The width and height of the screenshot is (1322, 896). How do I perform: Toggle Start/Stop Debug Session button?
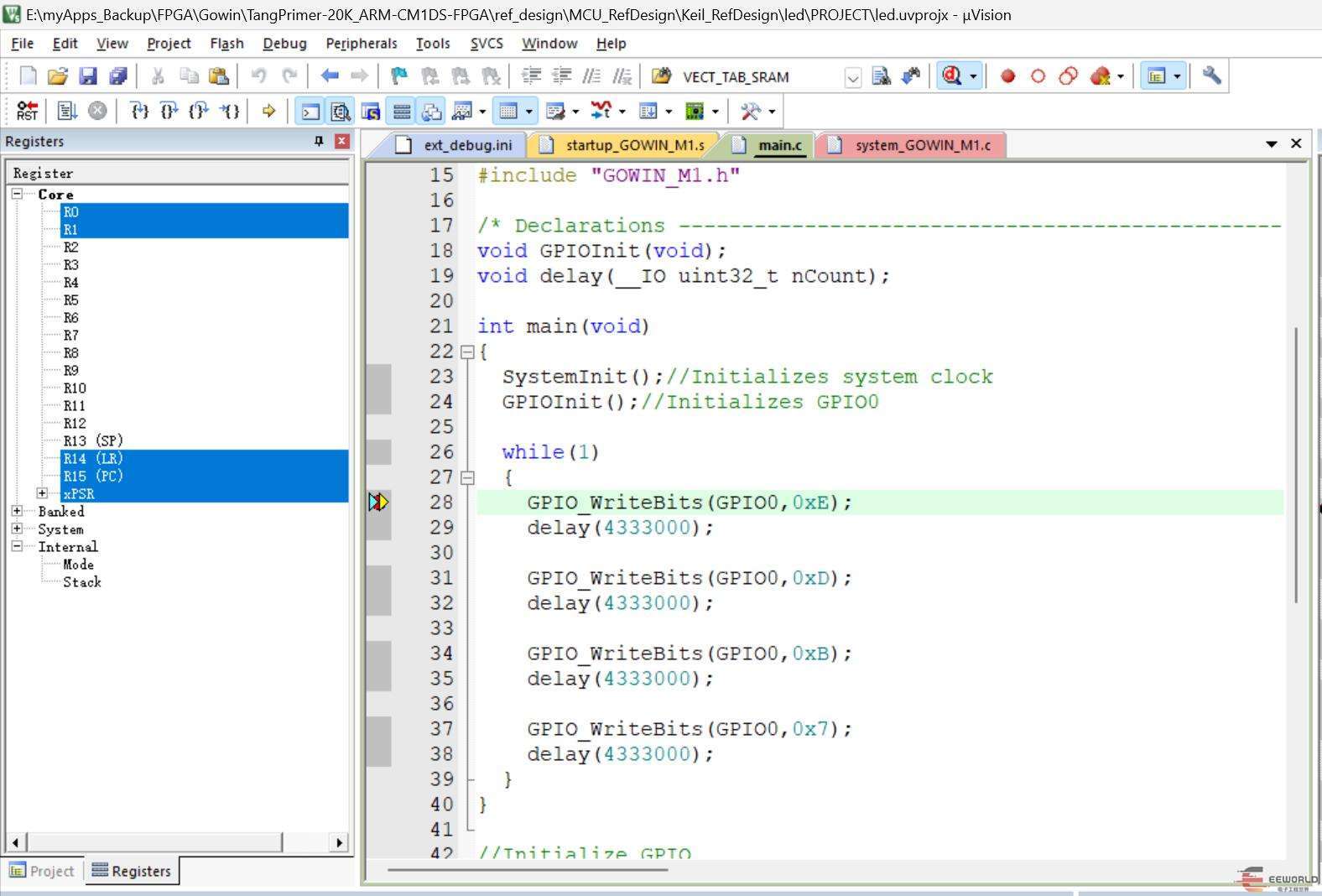[952, 76]
